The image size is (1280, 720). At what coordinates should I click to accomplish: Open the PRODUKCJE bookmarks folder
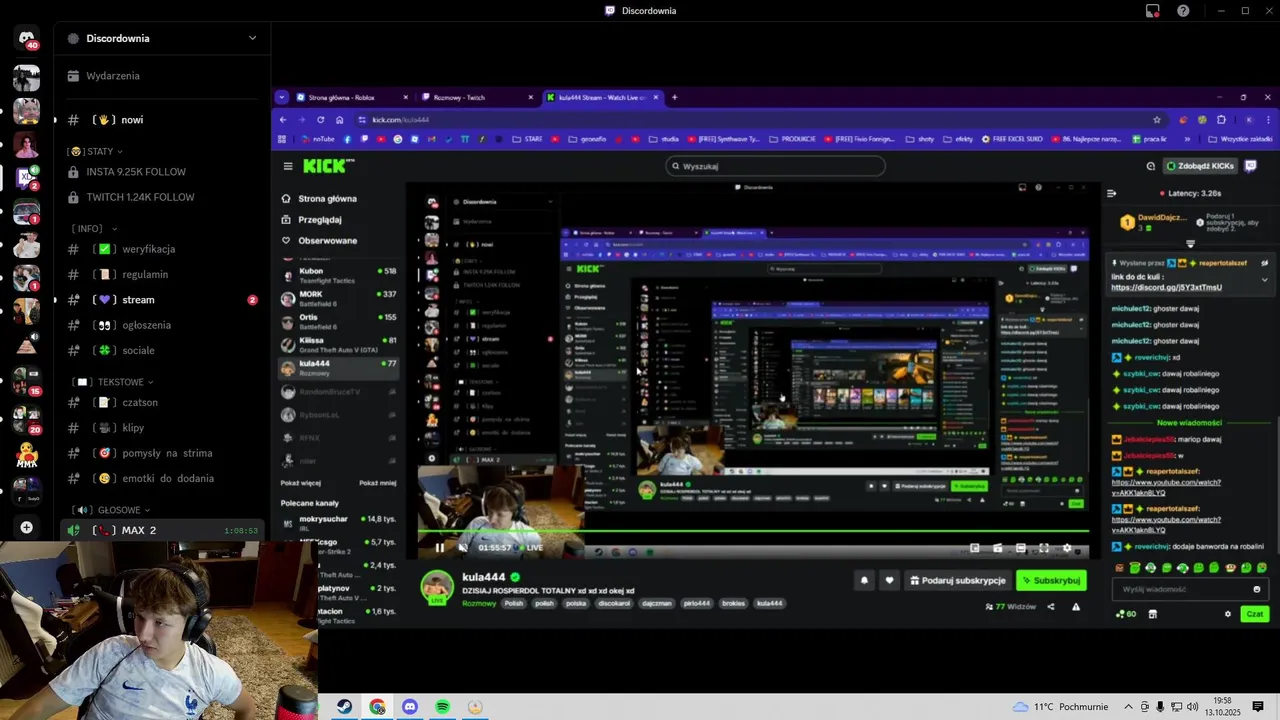click(792, 139)
